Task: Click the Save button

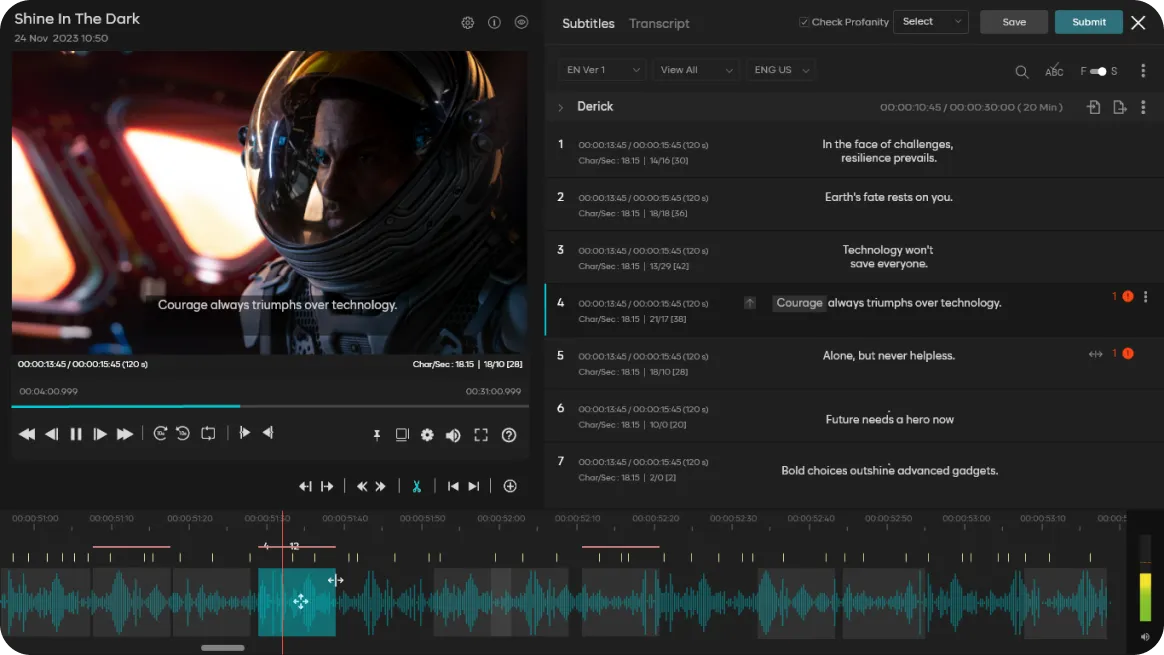Action: 1013,22
